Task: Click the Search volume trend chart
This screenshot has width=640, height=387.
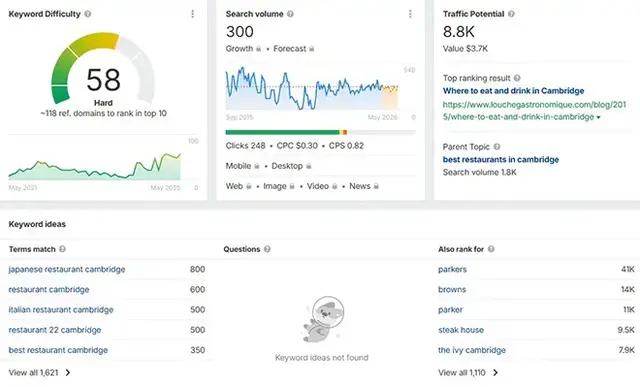Action: pos(312,89)
